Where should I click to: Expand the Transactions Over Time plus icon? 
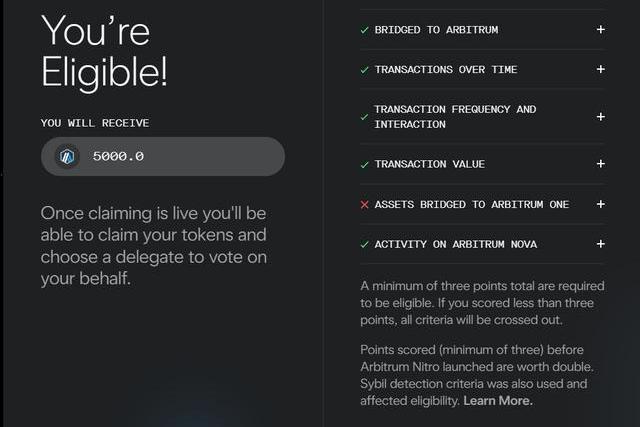(600, 70)
